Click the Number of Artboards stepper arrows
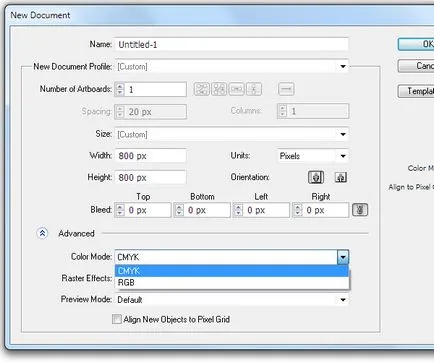The image size is (434, 363). coord(120,89)
